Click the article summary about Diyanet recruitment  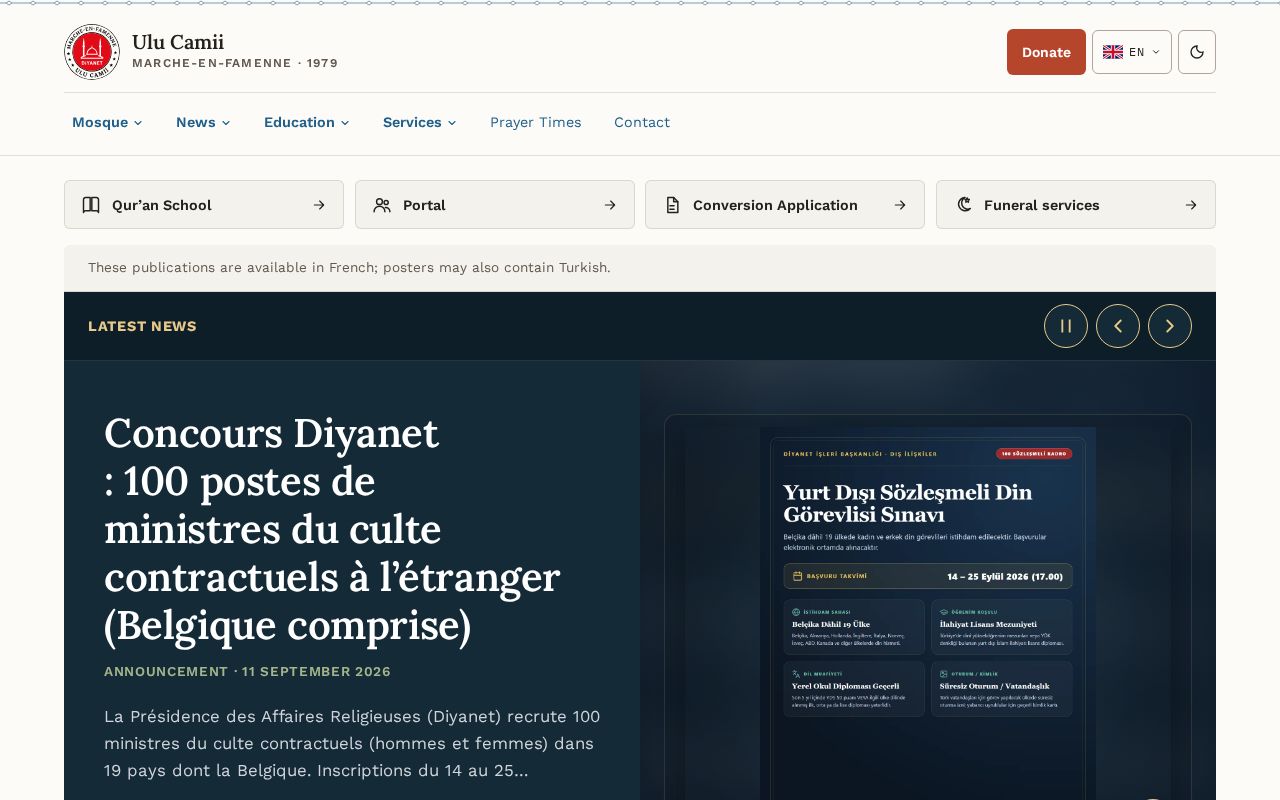(352, 743)
